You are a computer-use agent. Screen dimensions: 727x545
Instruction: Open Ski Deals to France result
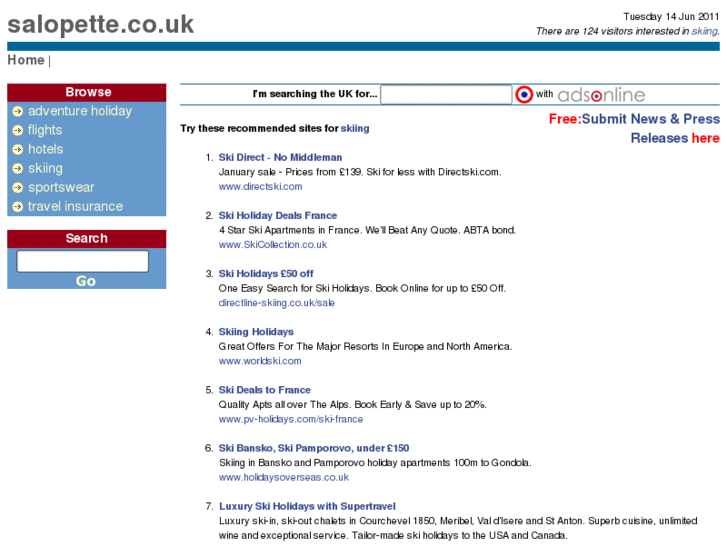coord(264,390)
